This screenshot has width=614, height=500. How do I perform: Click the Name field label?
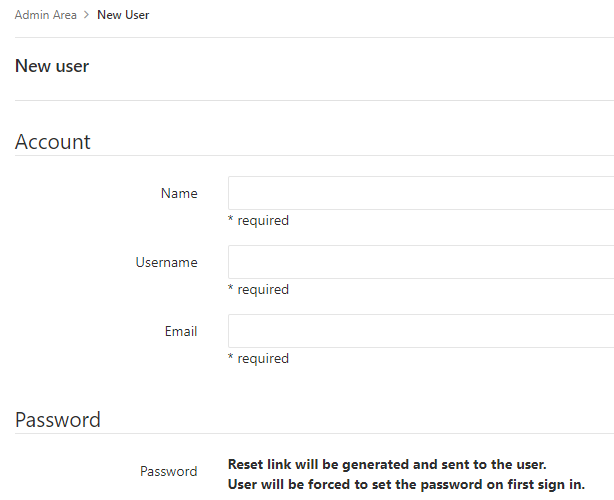(179, 193)
